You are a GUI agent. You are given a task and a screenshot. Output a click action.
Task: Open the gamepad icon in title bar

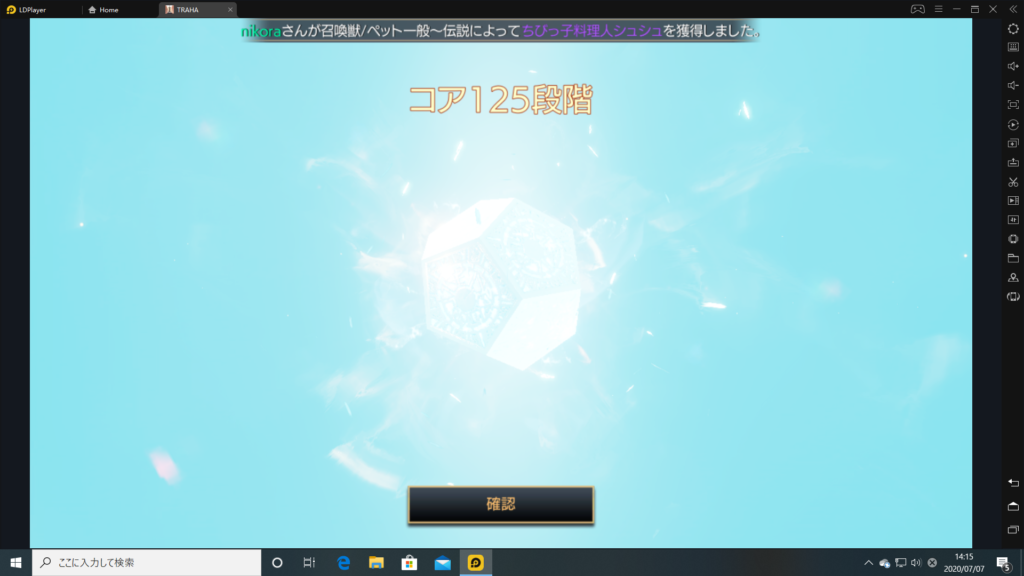tap(917, 9)
